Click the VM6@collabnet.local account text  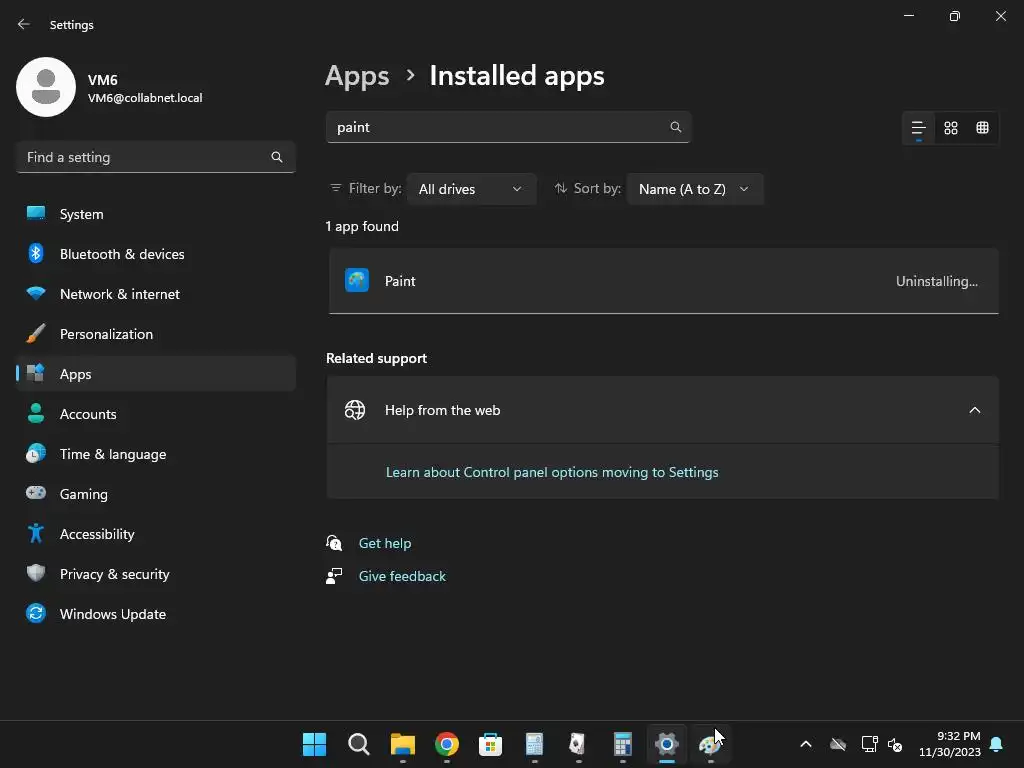145,98
